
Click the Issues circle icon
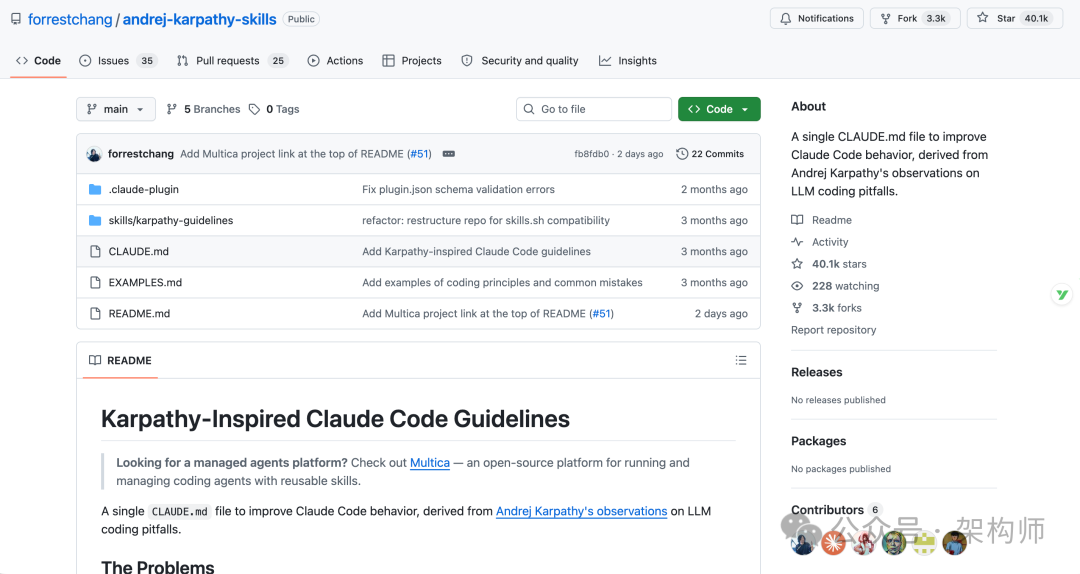pyautogui.click(x=85, y=61)
